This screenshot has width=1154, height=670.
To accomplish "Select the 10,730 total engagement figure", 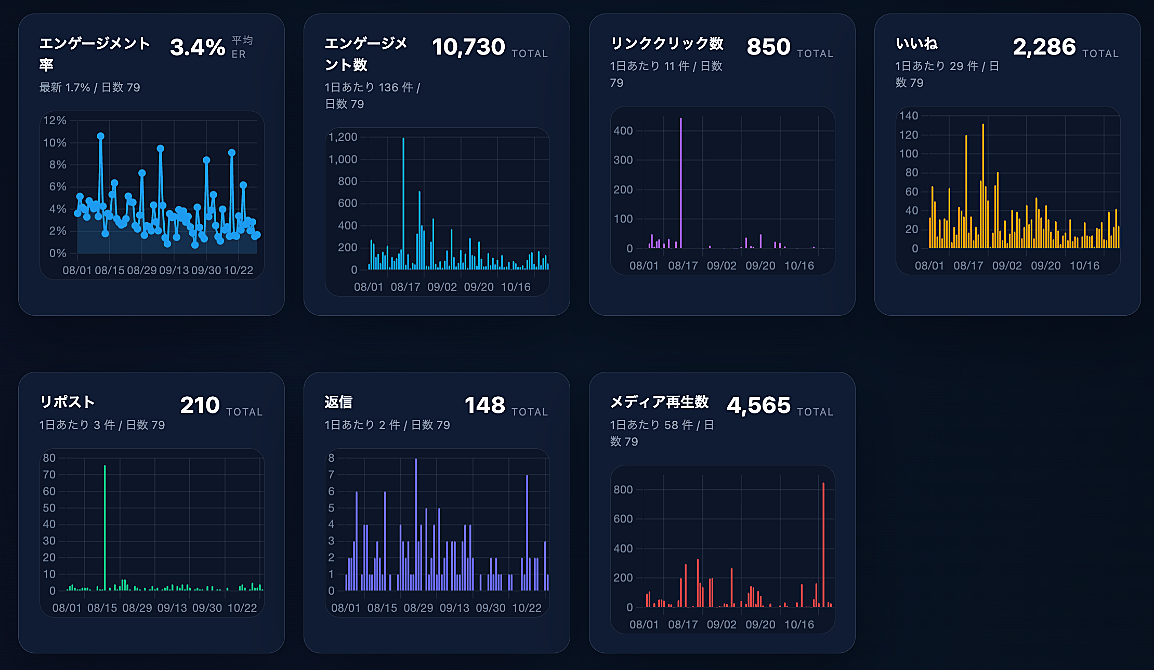I will [468, 47].
